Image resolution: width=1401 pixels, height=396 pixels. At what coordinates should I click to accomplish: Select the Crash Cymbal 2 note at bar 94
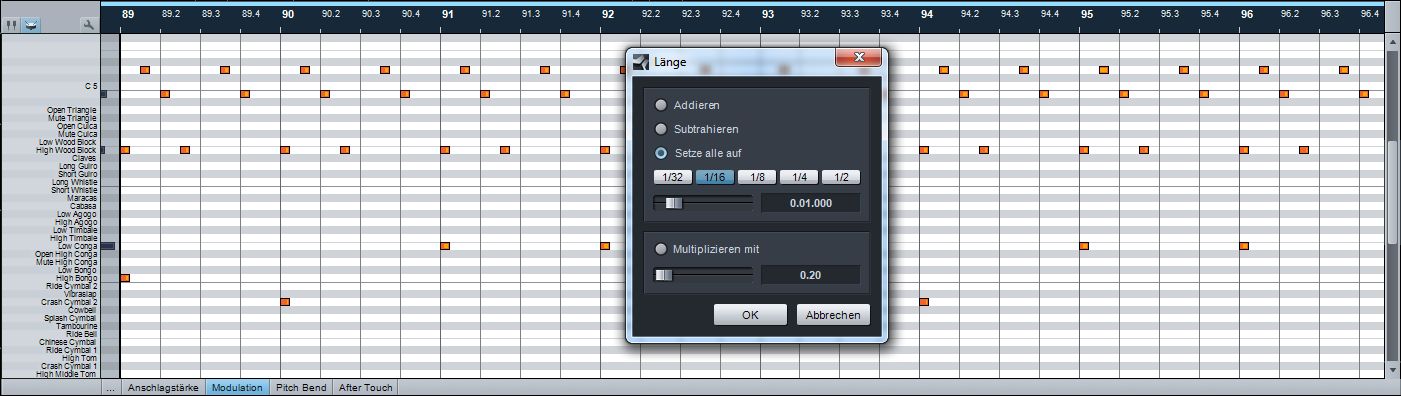pos(924,301)
